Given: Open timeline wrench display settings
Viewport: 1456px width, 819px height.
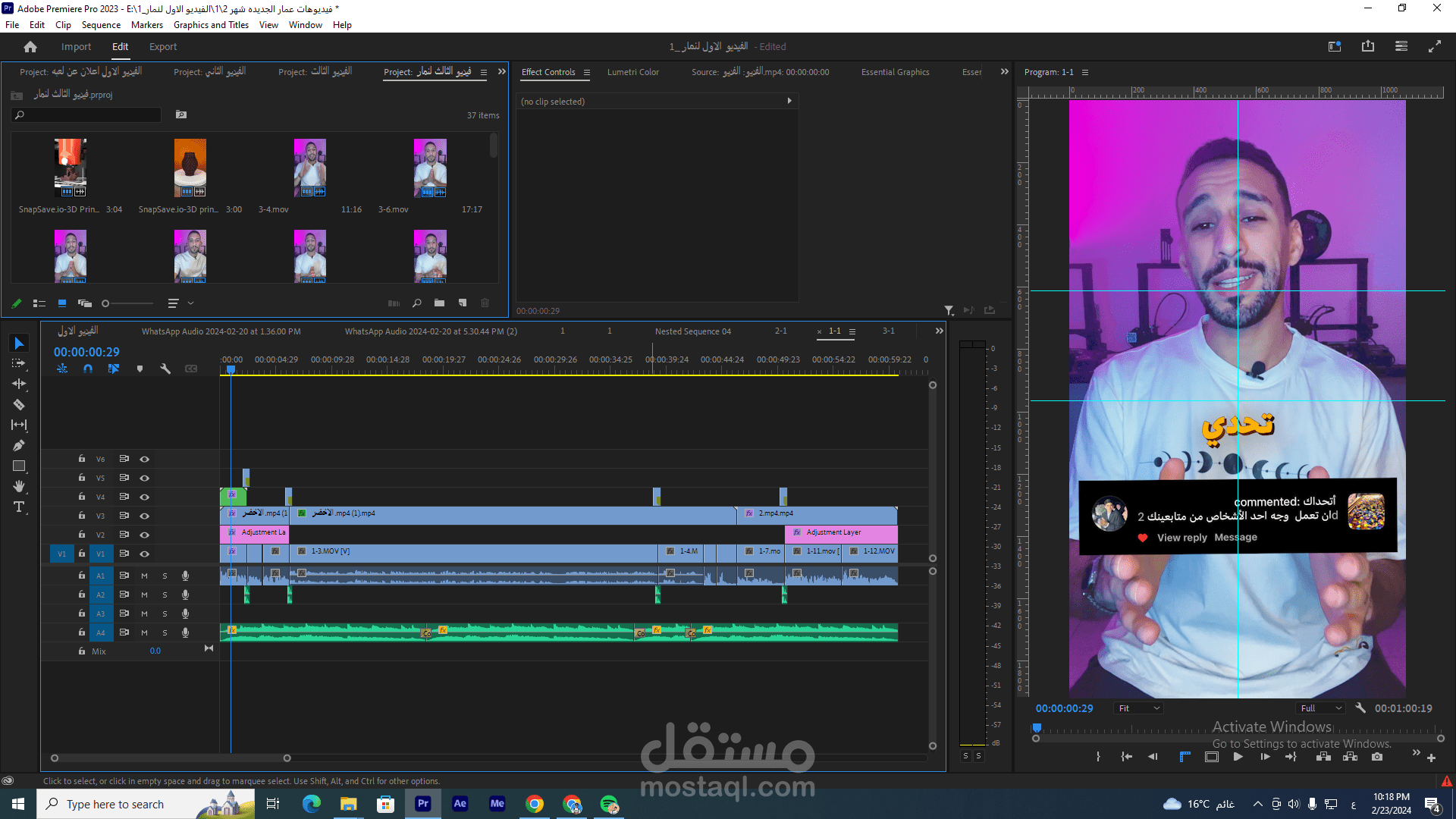Looking at the screenshot, I should point(165,369).
